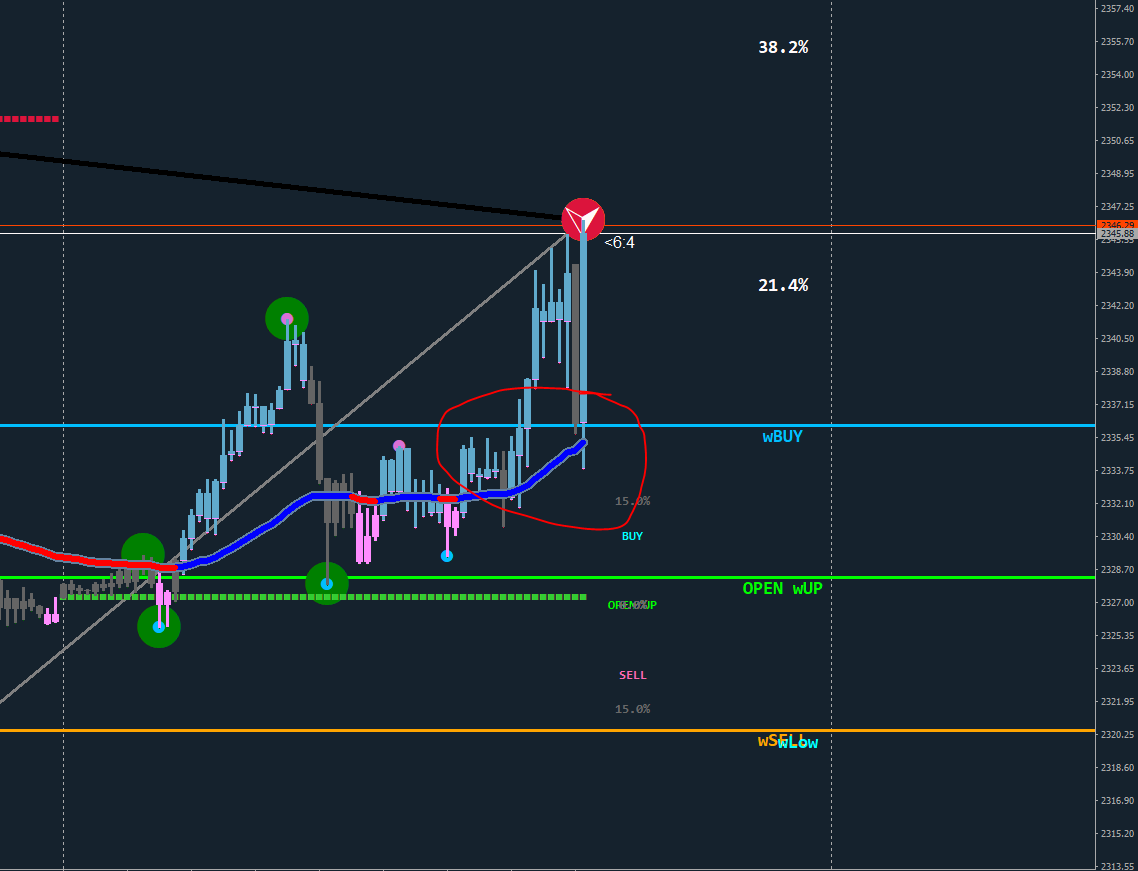
Task: Select the cyan "wLow" label
Action: pyautogui.click(x=798, y=743)
